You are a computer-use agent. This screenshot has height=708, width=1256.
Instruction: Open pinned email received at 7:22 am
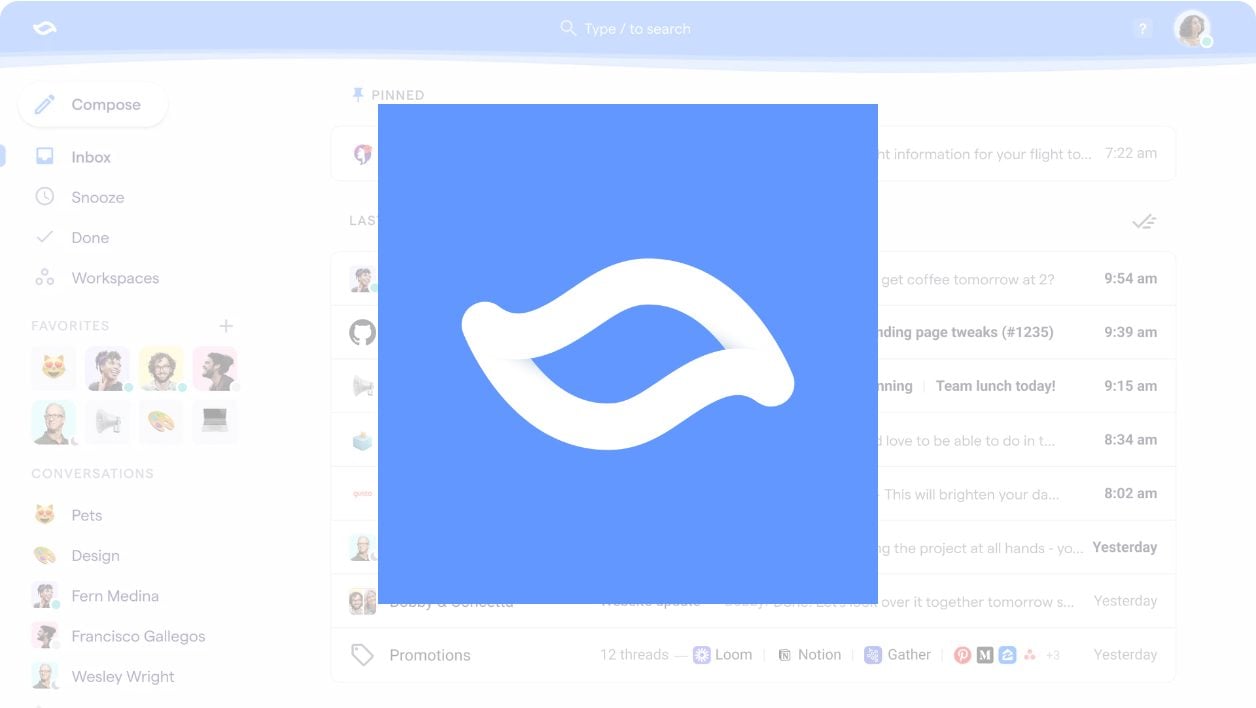pos(753,154)
